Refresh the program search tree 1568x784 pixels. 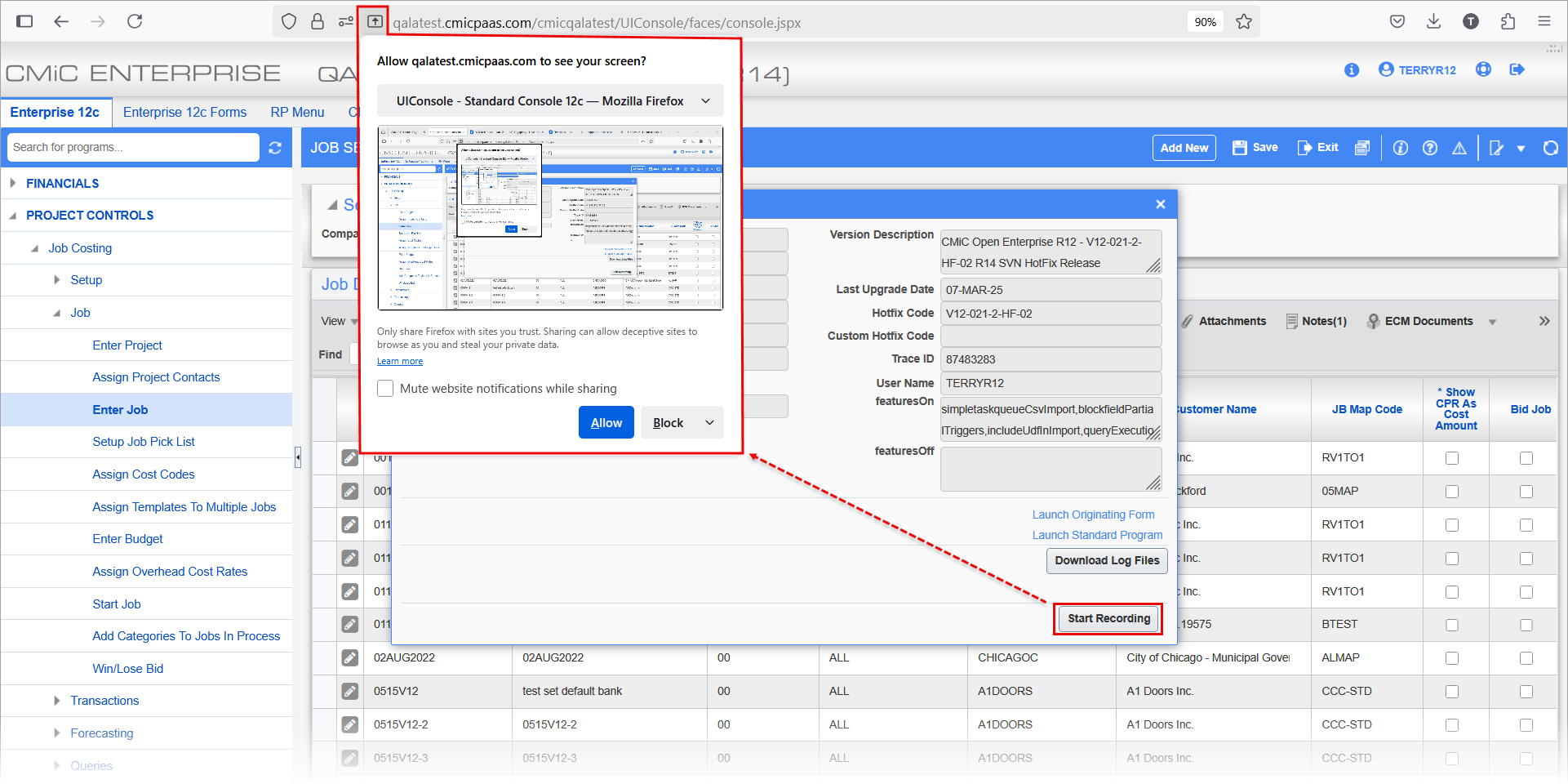tap(275, 148)
